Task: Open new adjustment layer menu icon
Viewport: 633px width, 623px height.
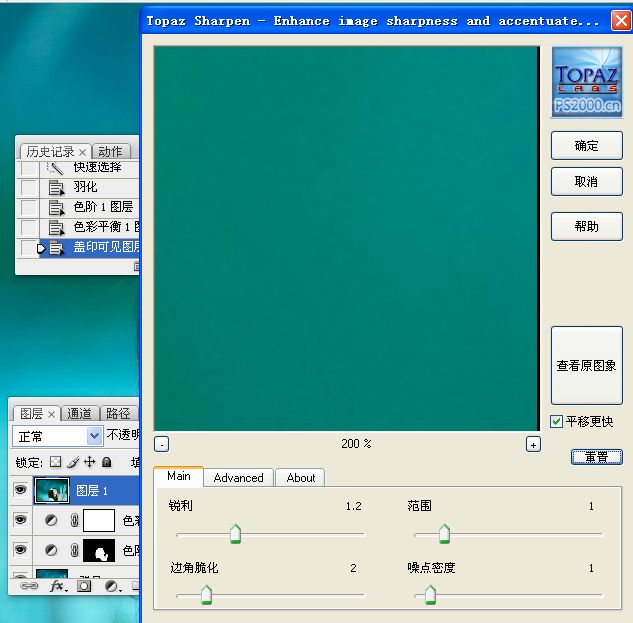Action: pos(112,587)
